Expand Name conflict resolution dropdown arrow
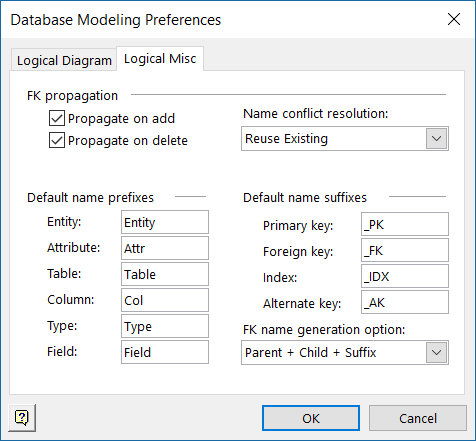The height and width of the screenshot is (441, 476). [436, 138]
